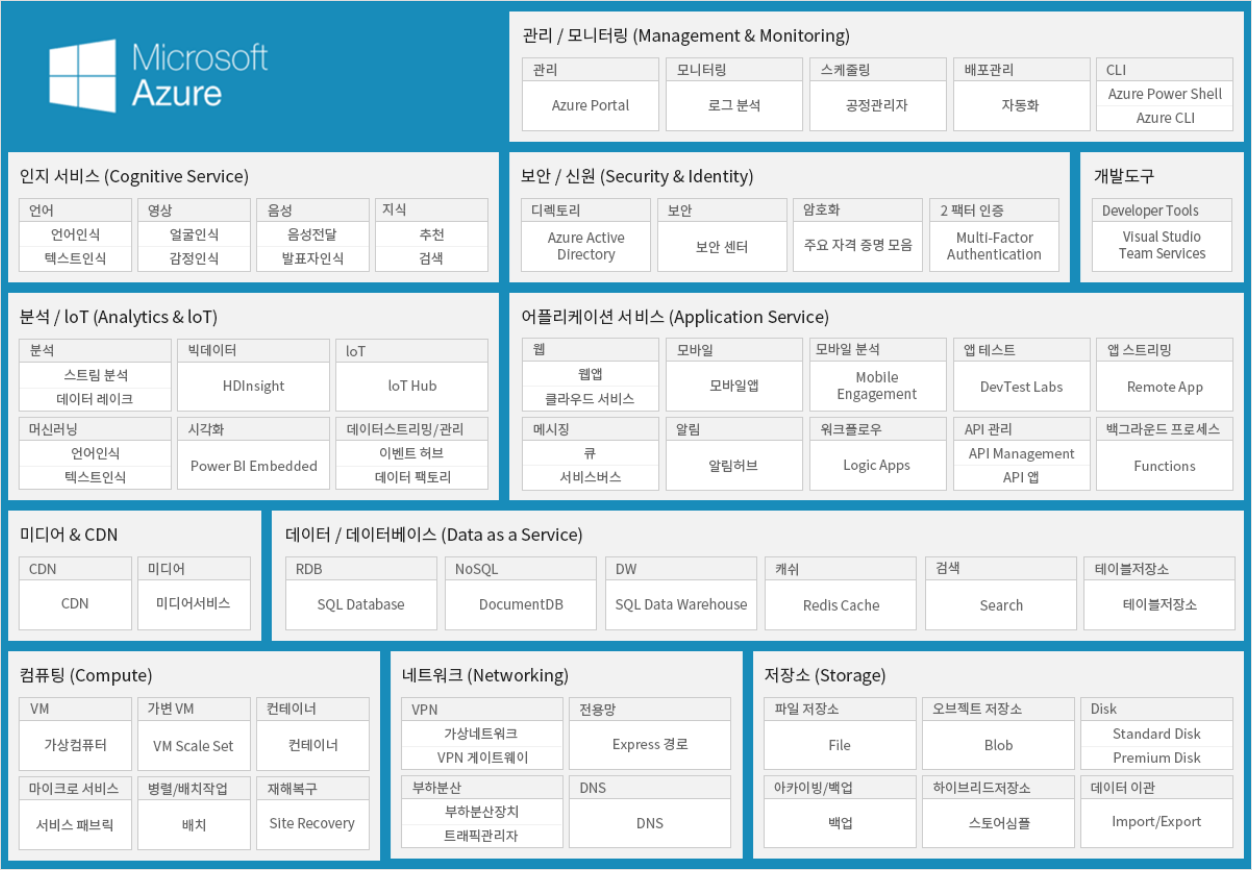Select Power BI Embedded box
The height and width of the screenshot is (870, 1252).
tap(253, 466)
